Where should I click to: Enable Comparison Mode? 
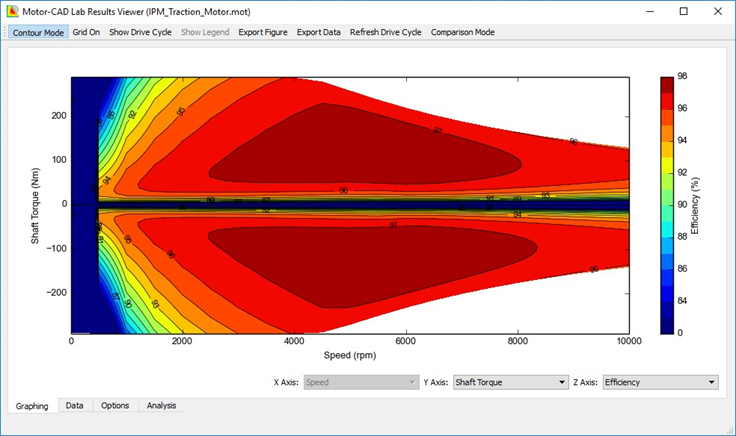462,32
